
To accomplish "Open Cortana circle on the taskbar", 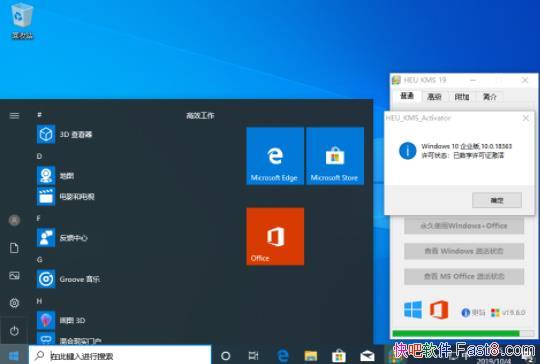I will click(226, 355).
